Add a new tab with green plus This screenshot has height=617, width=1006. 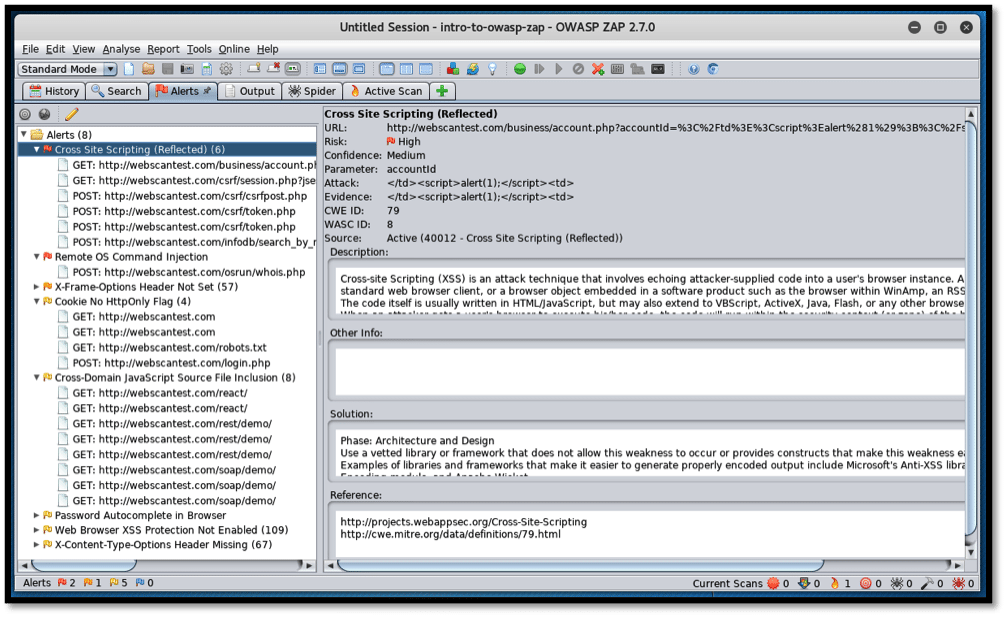tap(442, 91)
